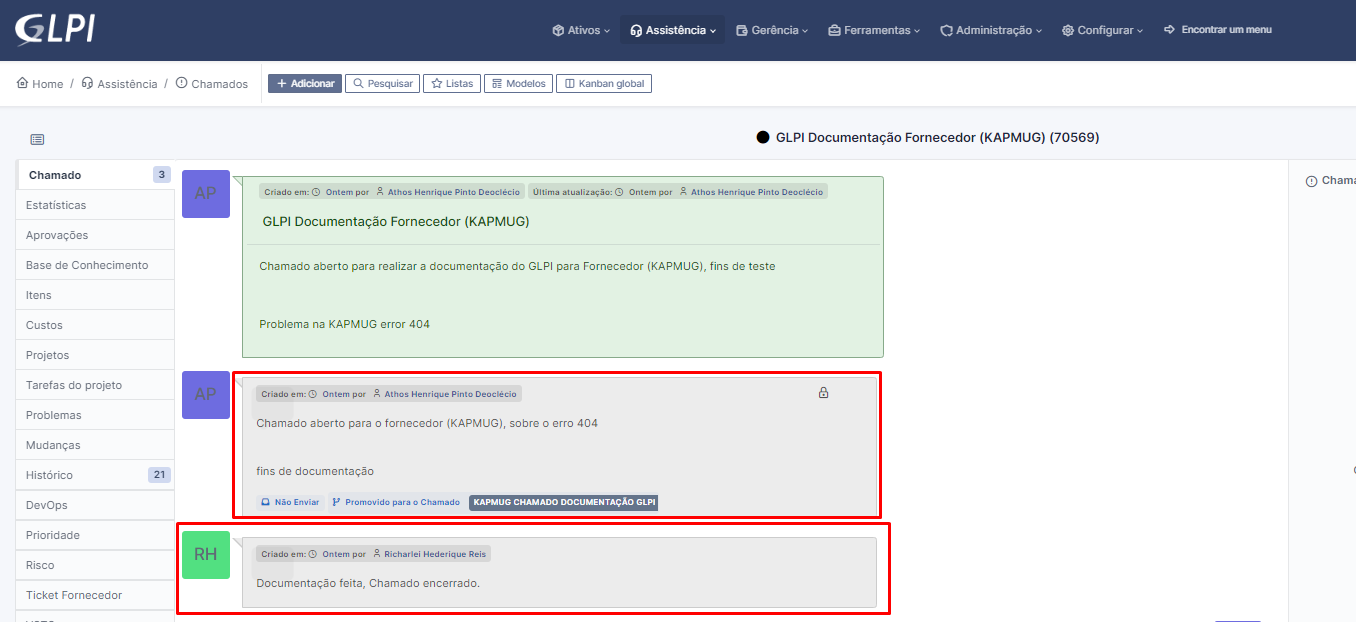Expand the Assistência menu
The width and height of the screenshot is (1356, 622).
[672, 30]
